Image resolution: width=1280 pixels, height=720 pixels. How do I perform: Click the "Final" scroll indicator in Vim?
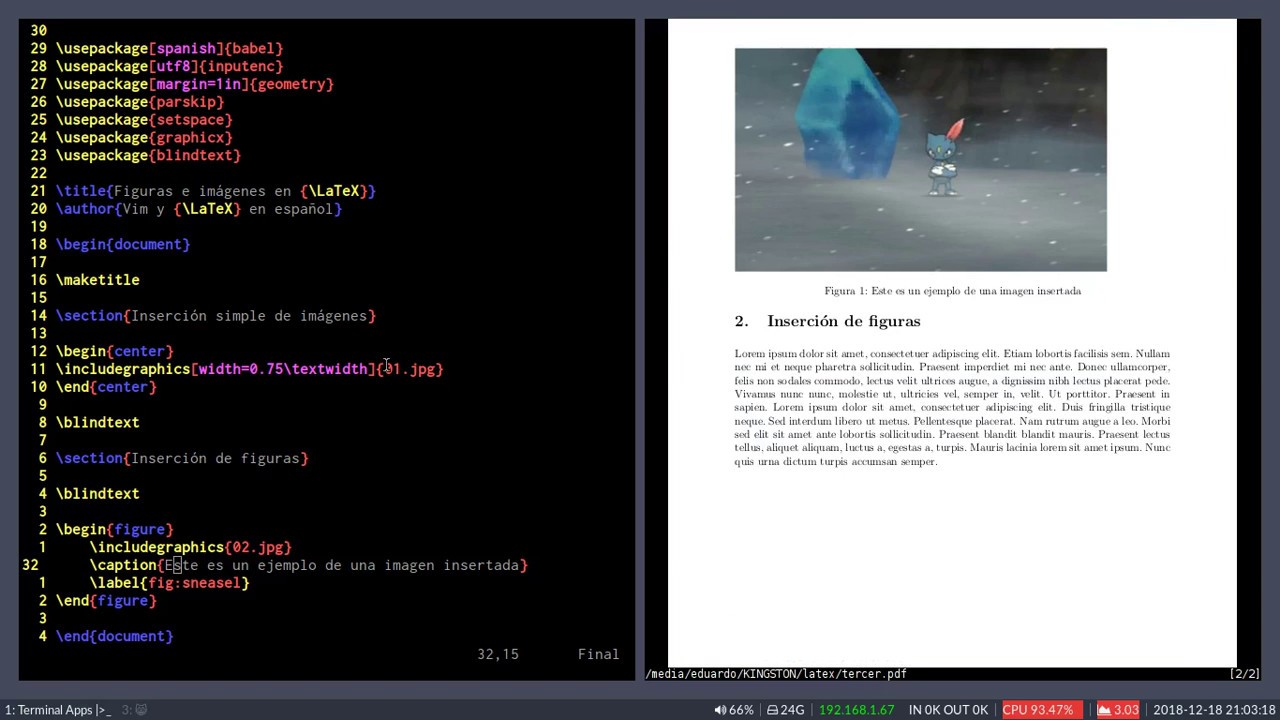point(598,654)
